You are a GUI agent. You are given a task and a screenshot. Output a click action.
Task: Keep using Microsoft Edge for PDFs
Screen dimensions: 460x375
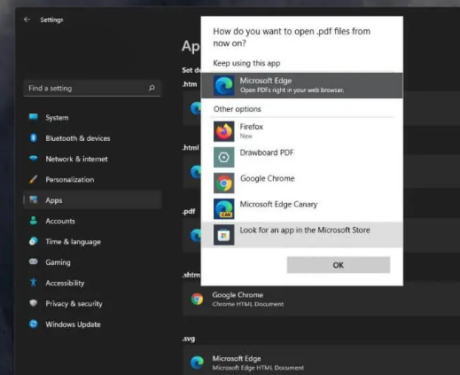click(302, 85)
